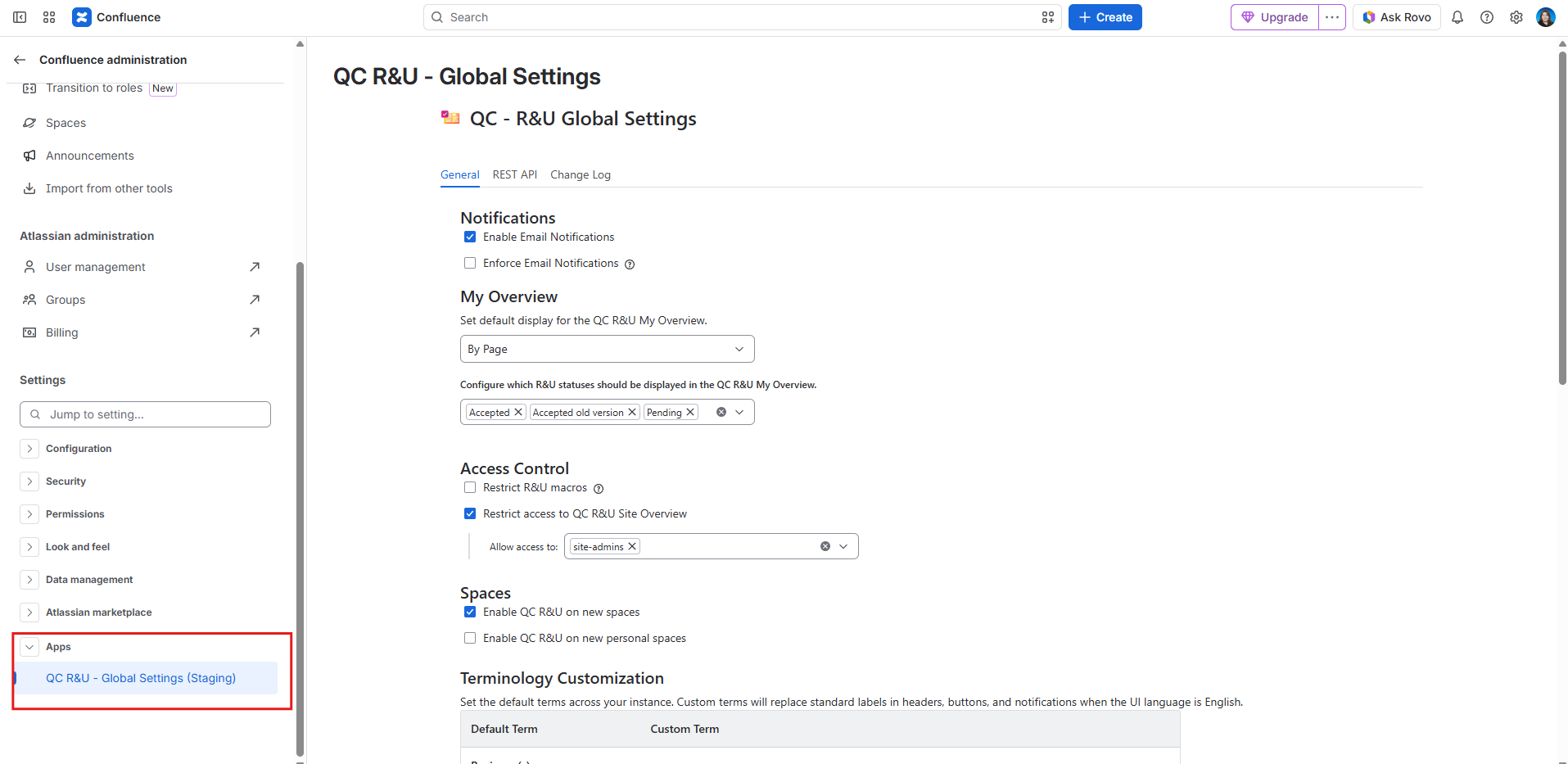1568x764 pixels.
Task: Click the Jump to setting input
Action: [145, 414]
